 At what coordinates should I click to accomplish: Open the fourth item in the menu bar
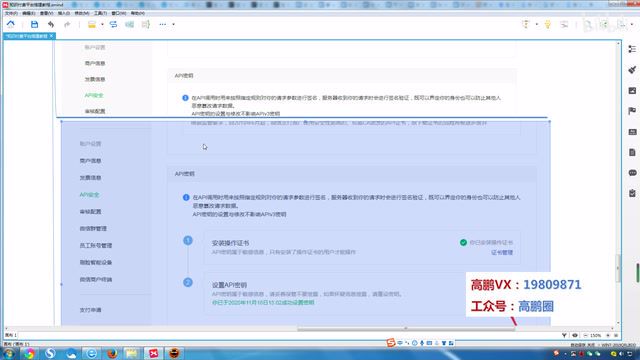click(64, 13)
